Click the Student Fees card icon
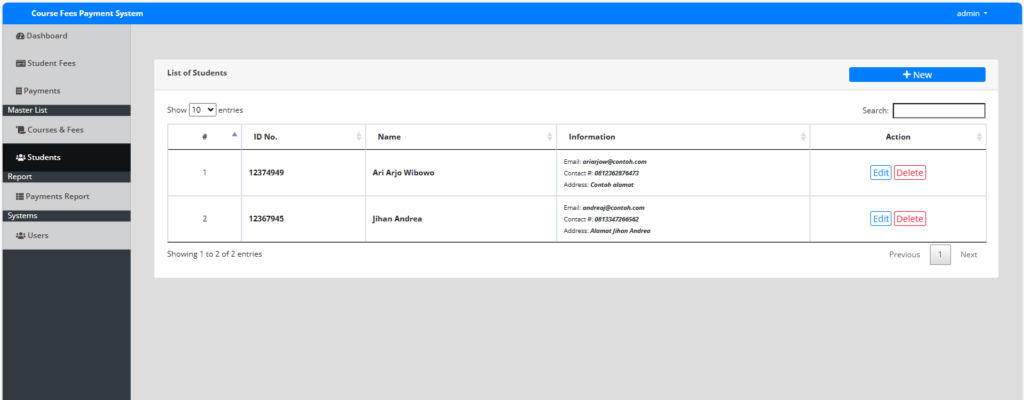 tap(20, 64)
